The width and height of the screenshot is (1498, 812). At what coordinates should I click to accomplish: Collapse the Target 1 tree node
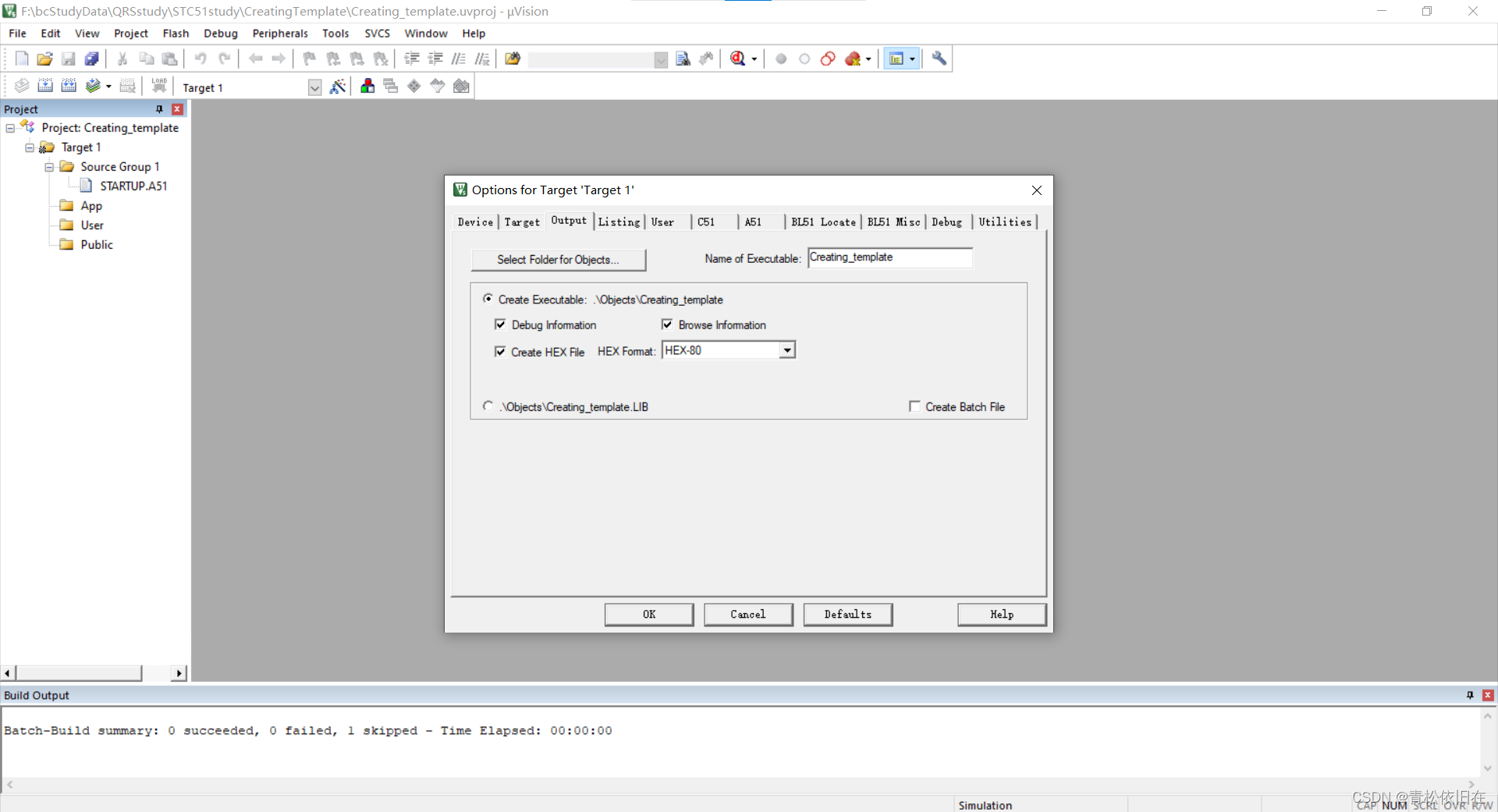coord(30,147)
